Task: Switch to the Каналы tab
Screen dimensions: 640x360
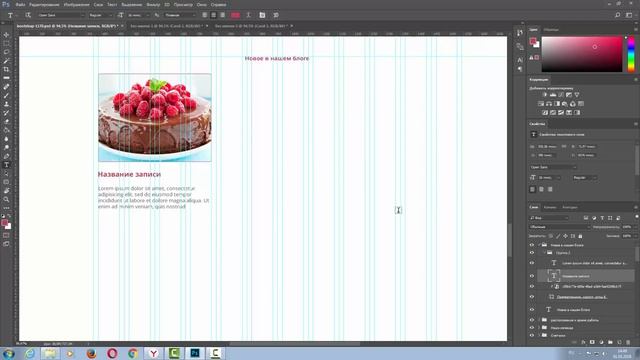Action: point(550,207)
